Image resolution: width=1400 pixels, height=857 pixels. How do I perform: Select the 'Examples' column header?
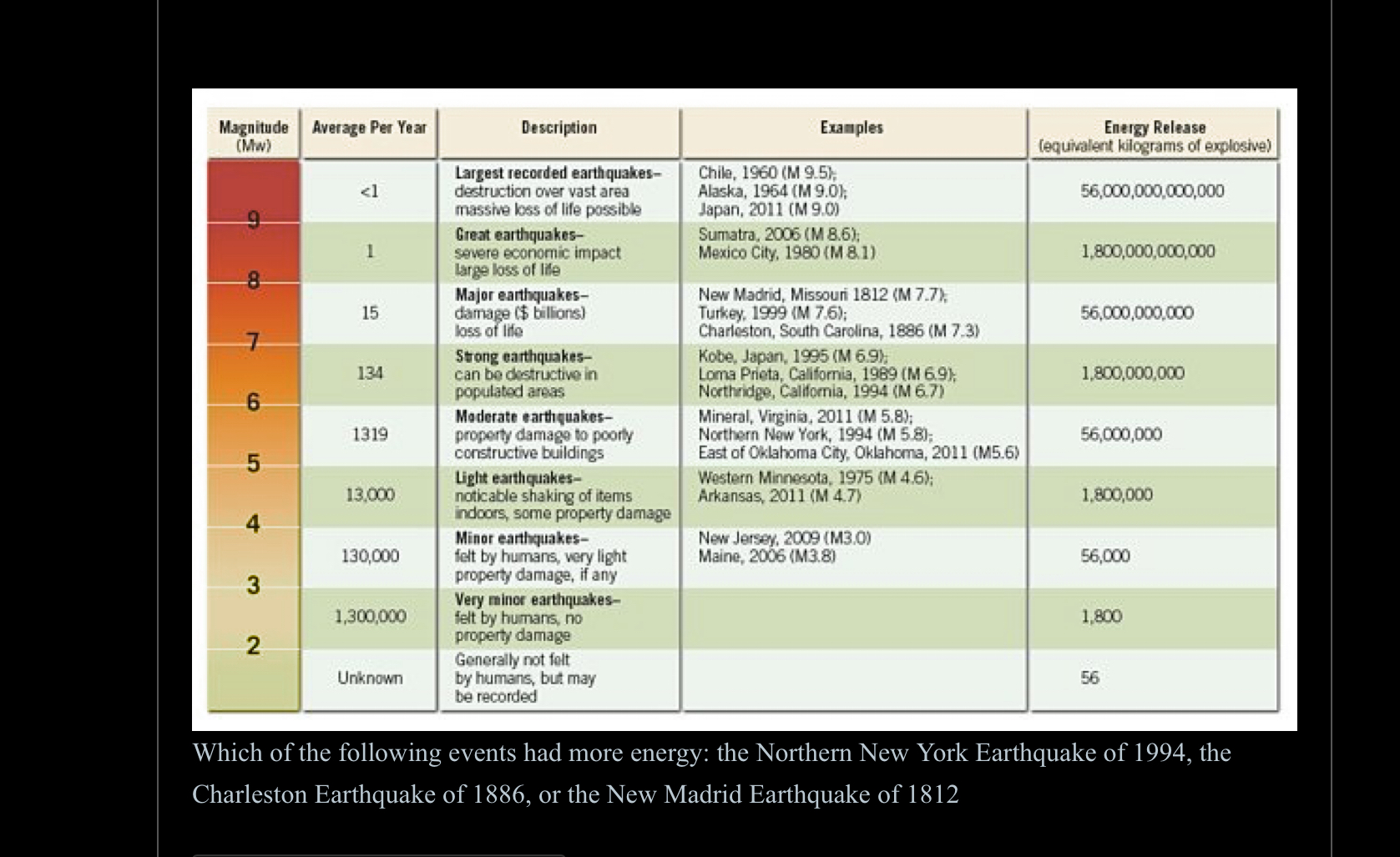852,128
